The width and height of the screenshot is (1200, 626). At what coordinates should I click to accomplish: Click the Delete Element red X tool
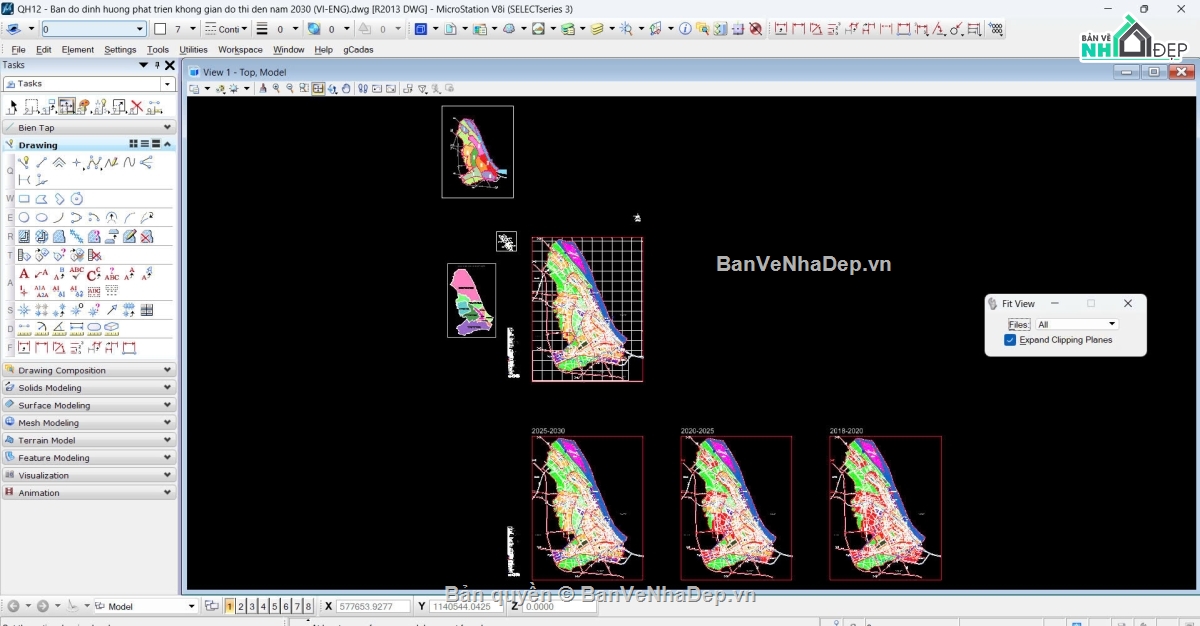137,106
